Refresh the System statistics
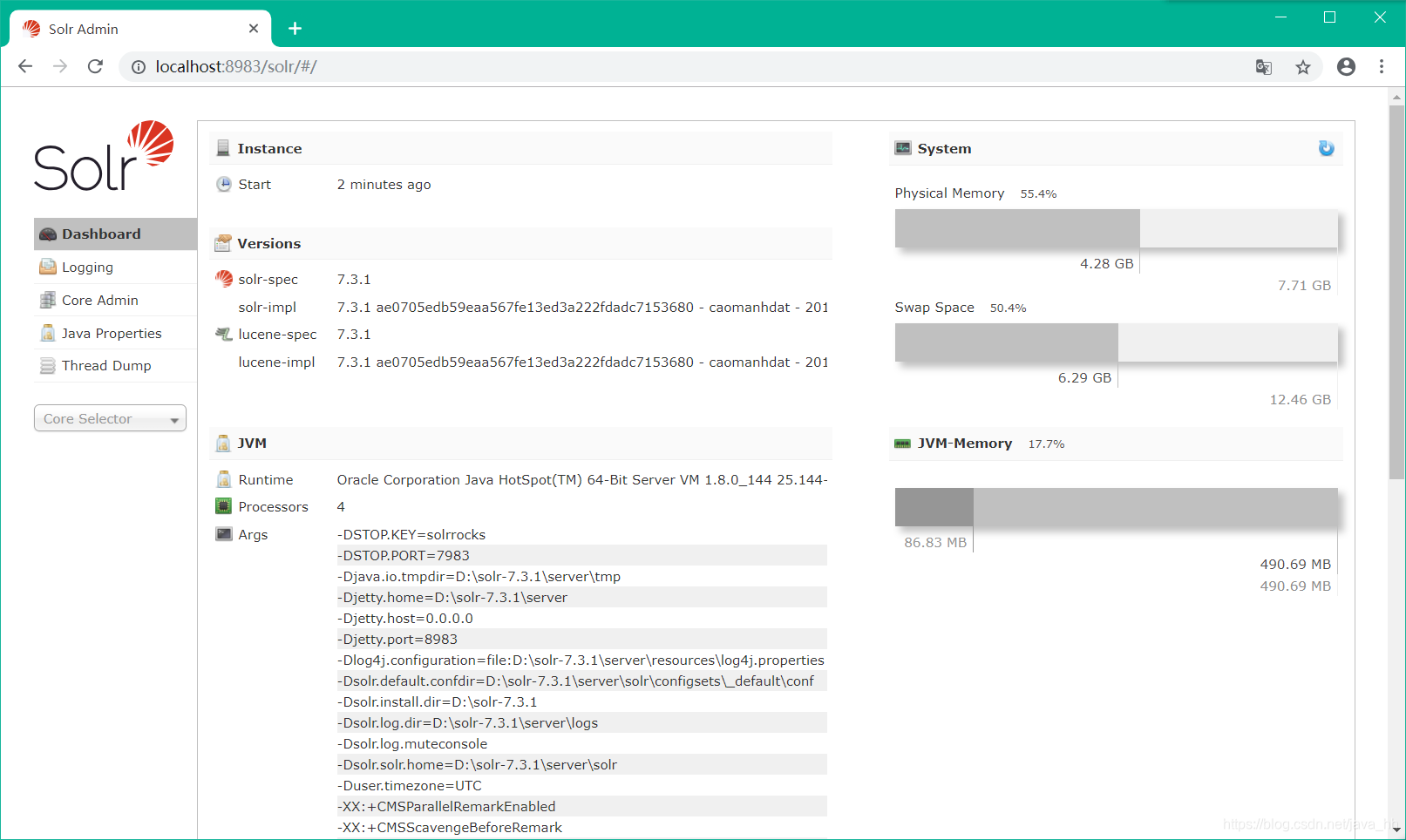This screenshot has height=840, width=1406. coord(1326,148)
